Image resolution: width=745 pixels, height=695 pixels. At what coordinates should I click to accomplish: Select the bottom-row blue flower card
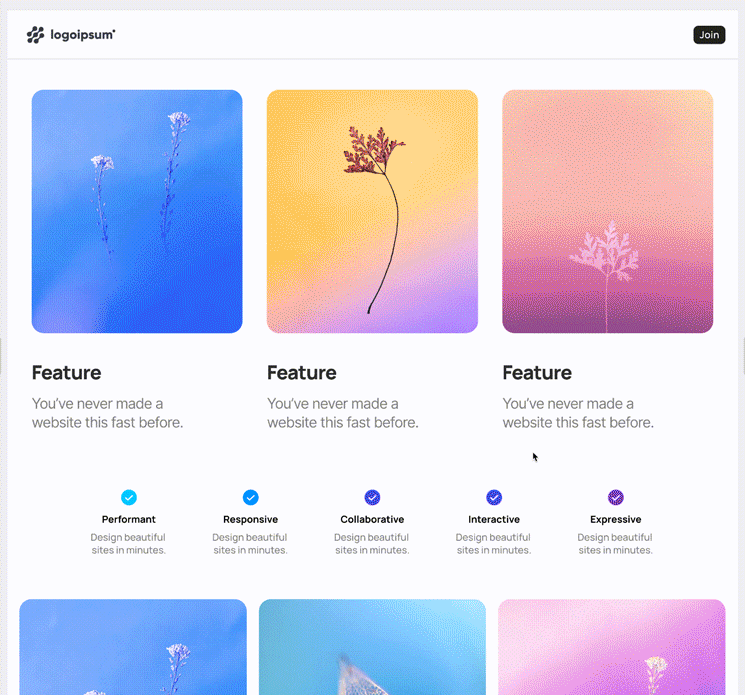pos(133,647)
